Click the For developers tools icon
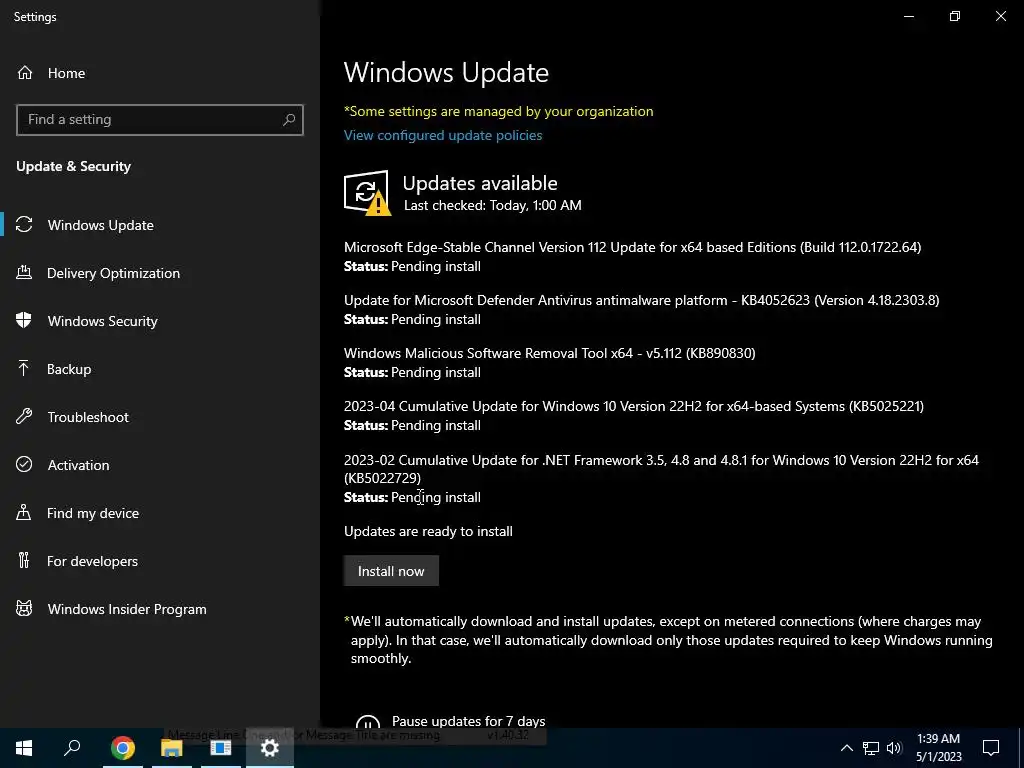 point(24,560)
